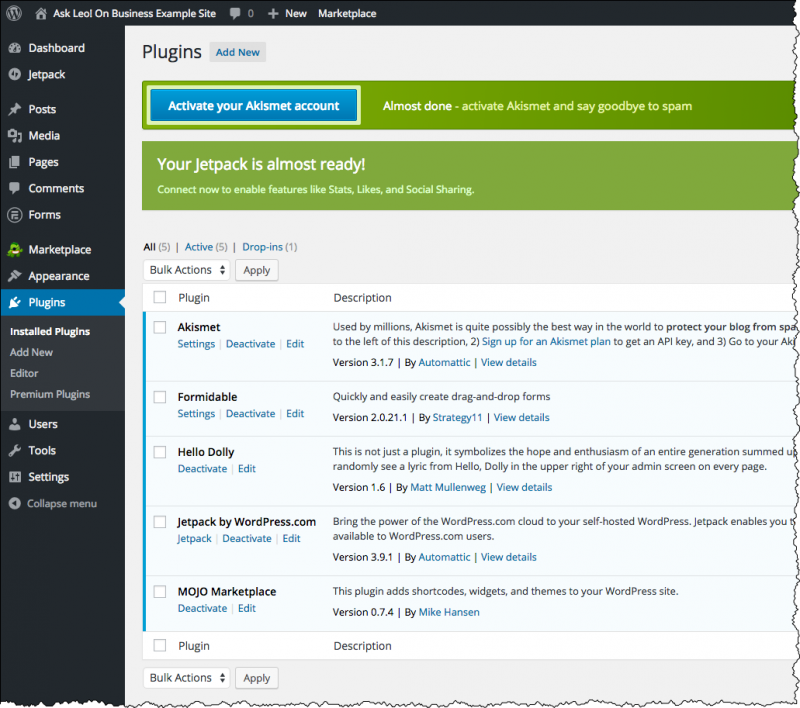
Task: Click the Forms icon in sidebar
Action: pyautogui.click(x=15, y=215)
